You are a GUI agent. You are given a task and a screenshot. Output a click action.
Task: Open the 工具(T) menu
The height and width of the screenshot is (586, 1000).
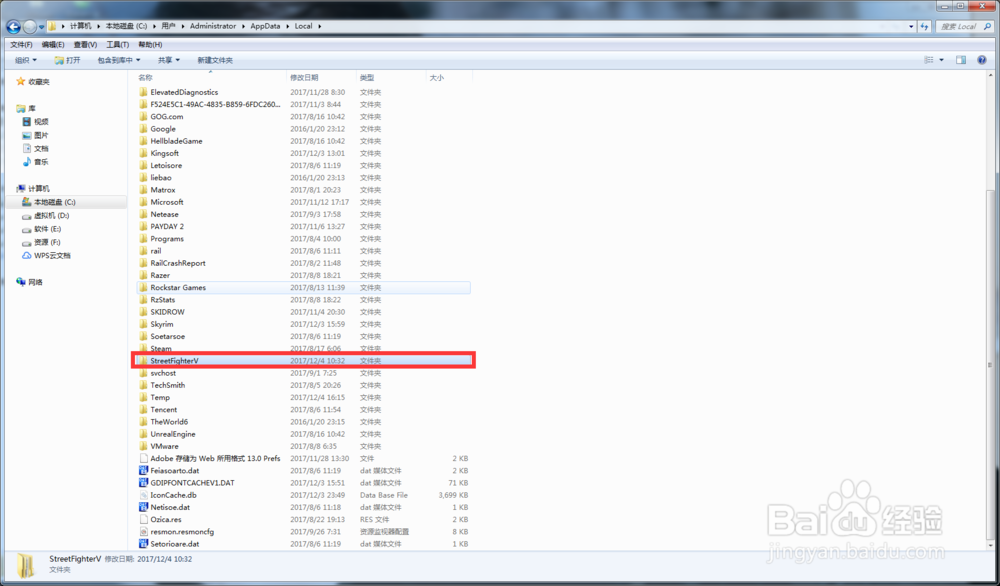tap(117, 45)
